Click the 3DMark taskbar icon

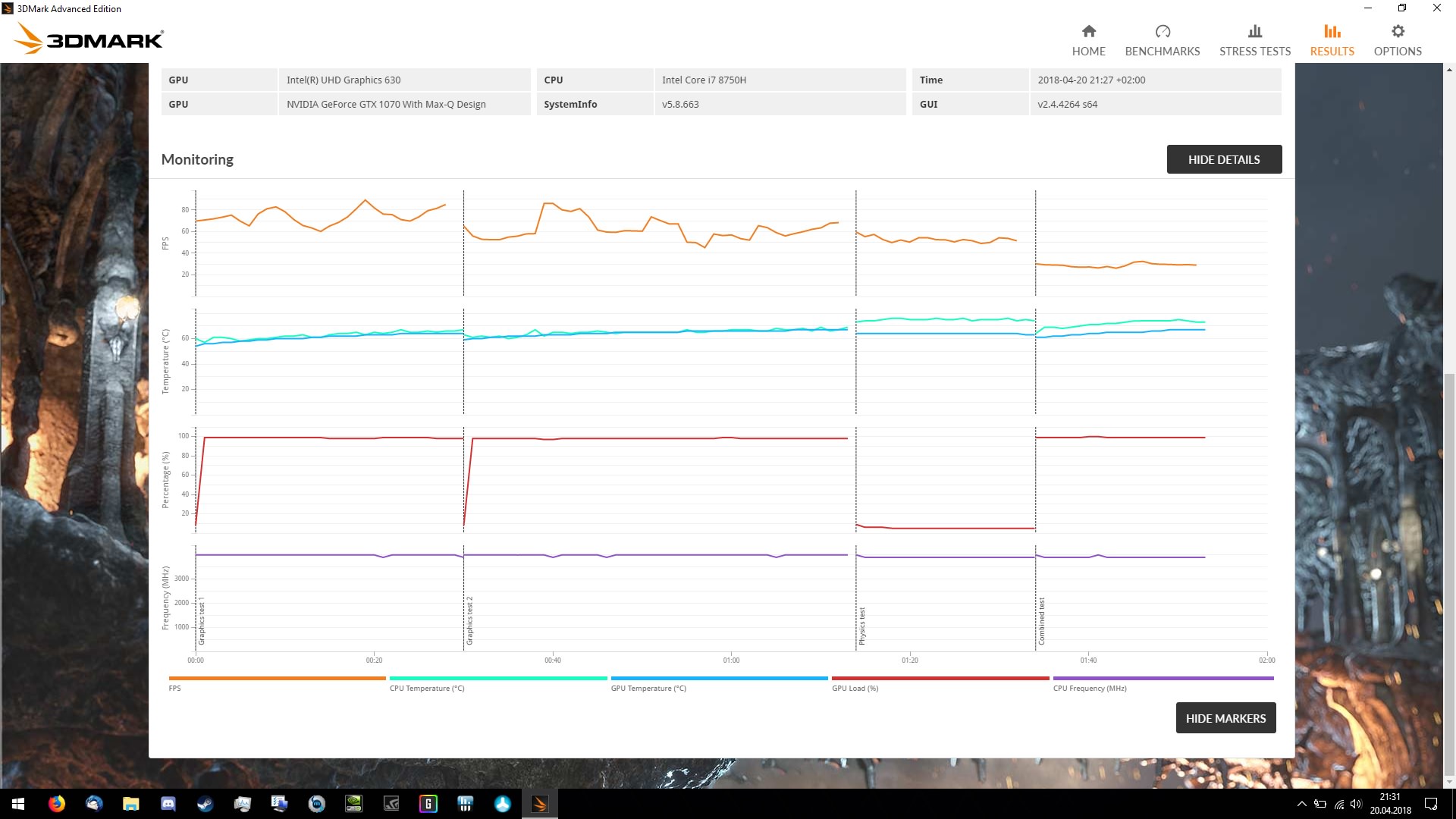tap(539, 804)
